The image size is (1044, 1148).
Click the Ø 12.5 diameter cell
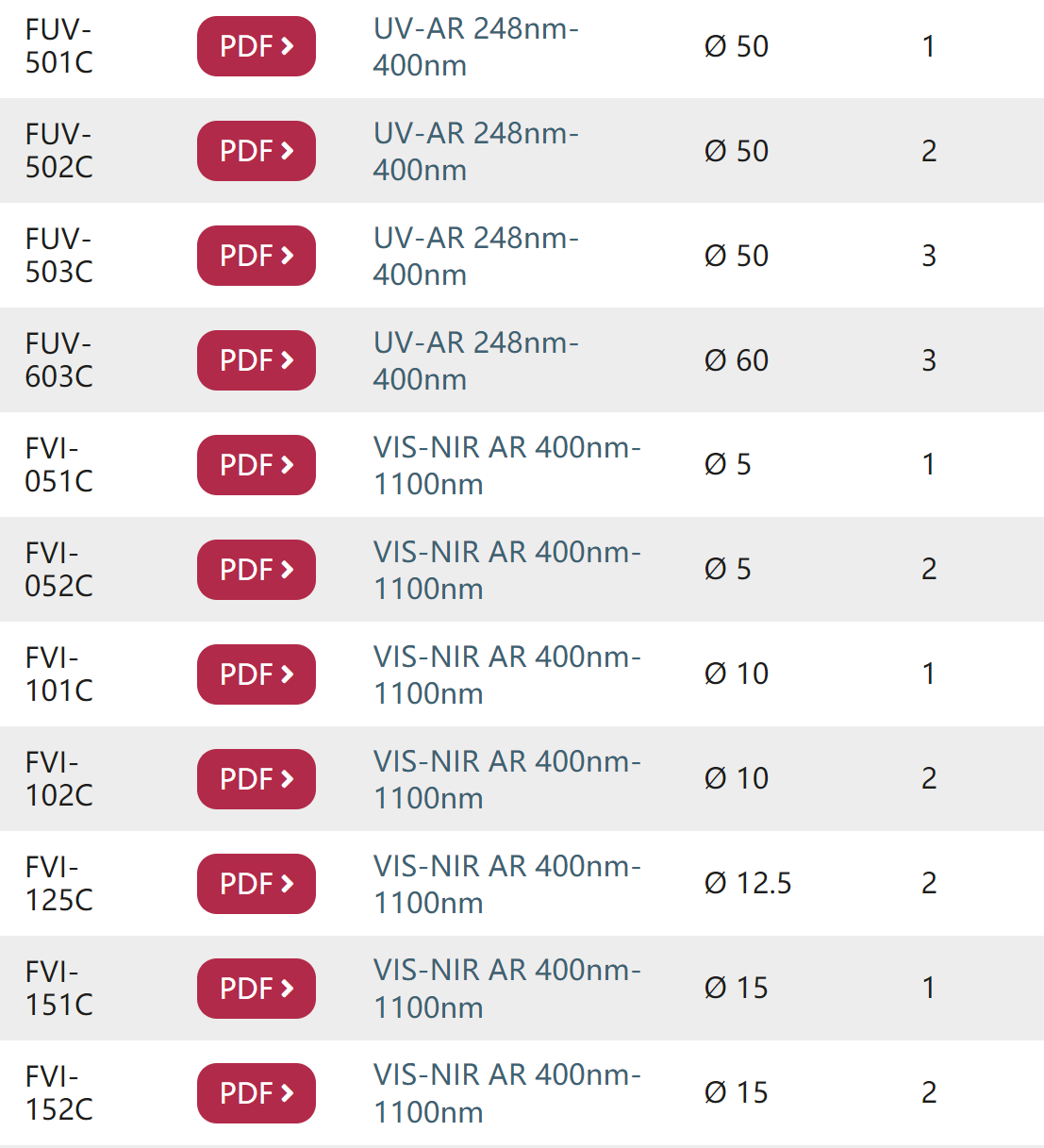[x=748, y=883]
